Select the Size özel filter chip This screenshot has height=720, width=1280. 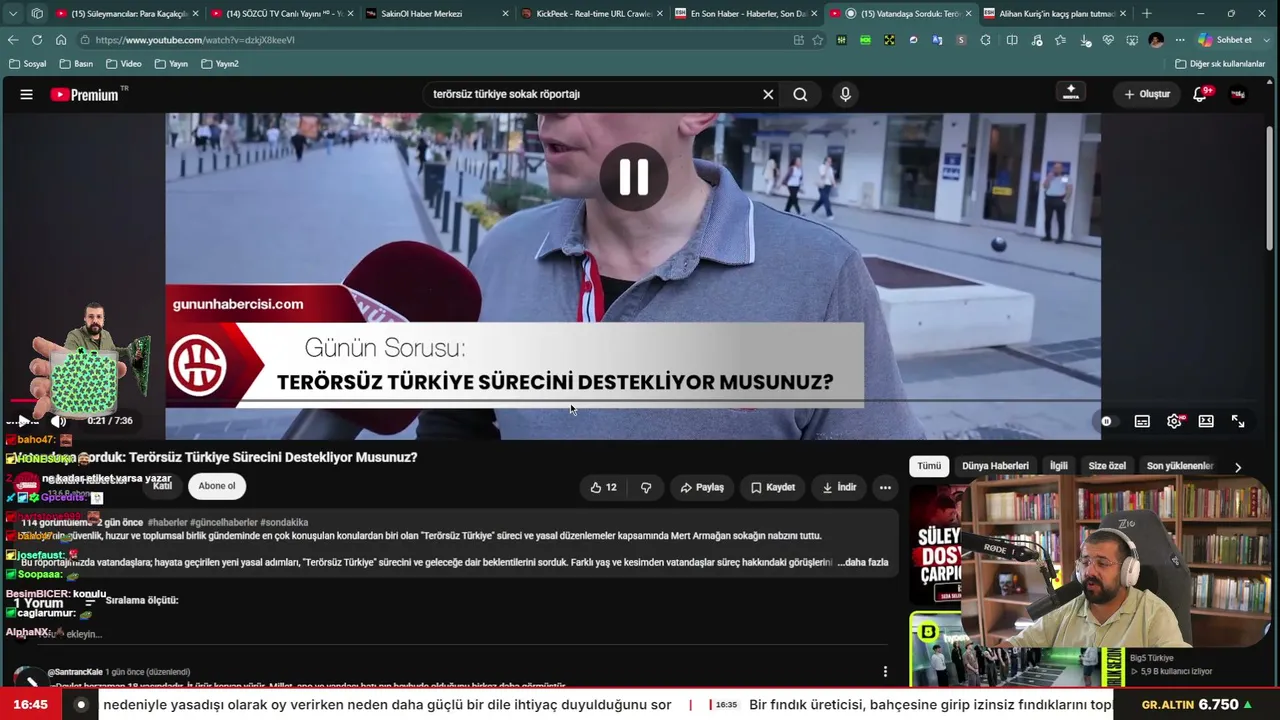pos(1107,466)
